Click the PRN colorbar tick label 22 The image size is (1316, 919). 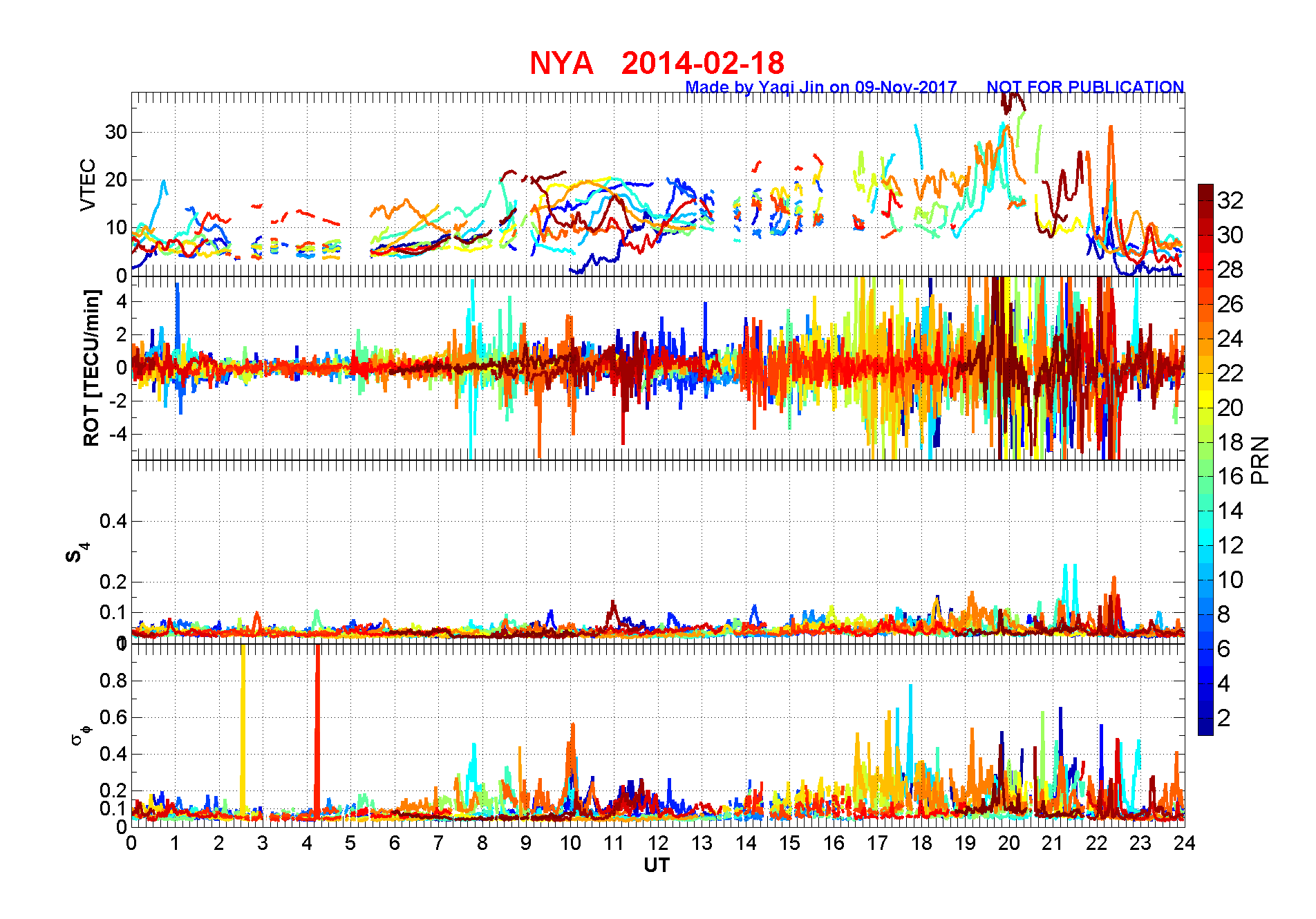1230,373
